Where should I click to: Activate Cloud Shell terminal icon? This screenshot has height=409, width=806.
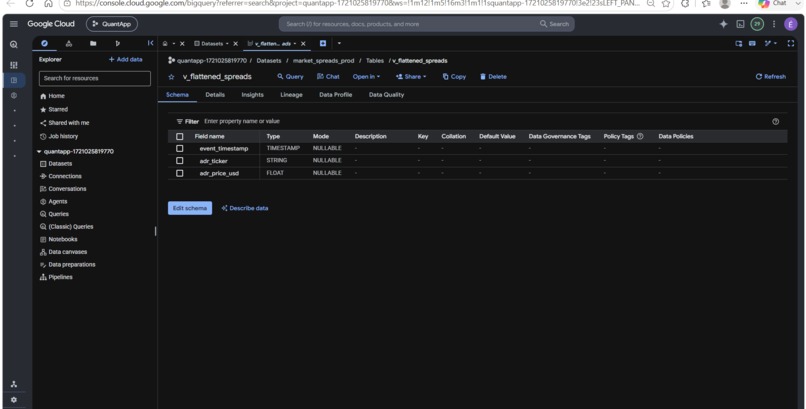[x=740, y=24]
